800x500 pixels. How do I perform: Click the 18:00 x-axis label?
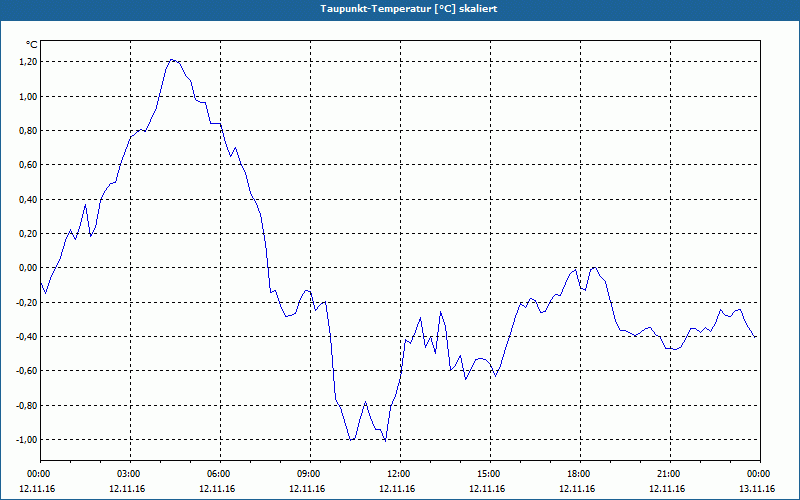pyautogui.click(x=580, y=474)
